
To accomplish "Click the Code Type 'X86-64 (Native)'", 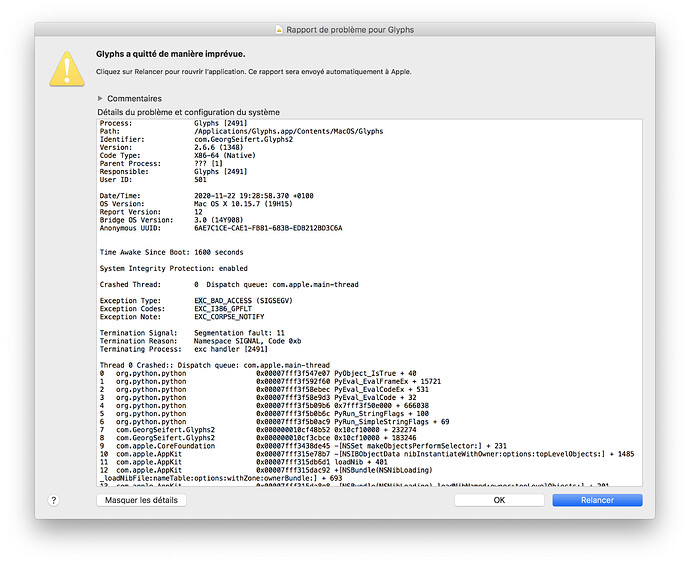I will click(x=225, y=155).
